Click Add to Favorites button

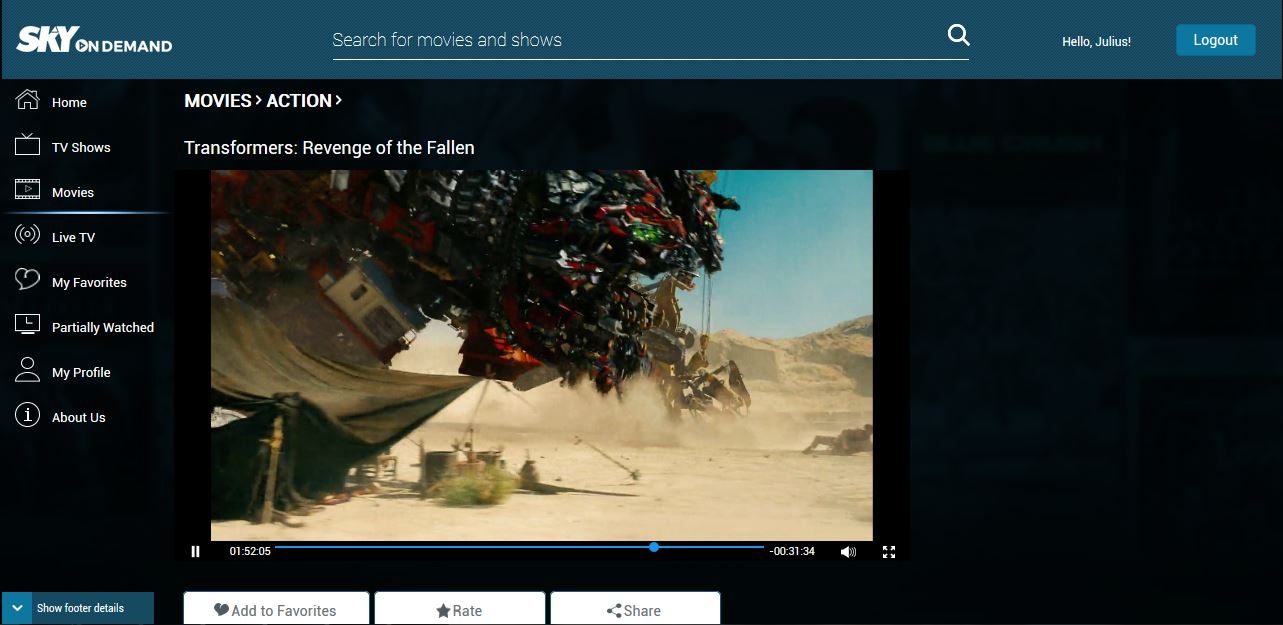276,608
